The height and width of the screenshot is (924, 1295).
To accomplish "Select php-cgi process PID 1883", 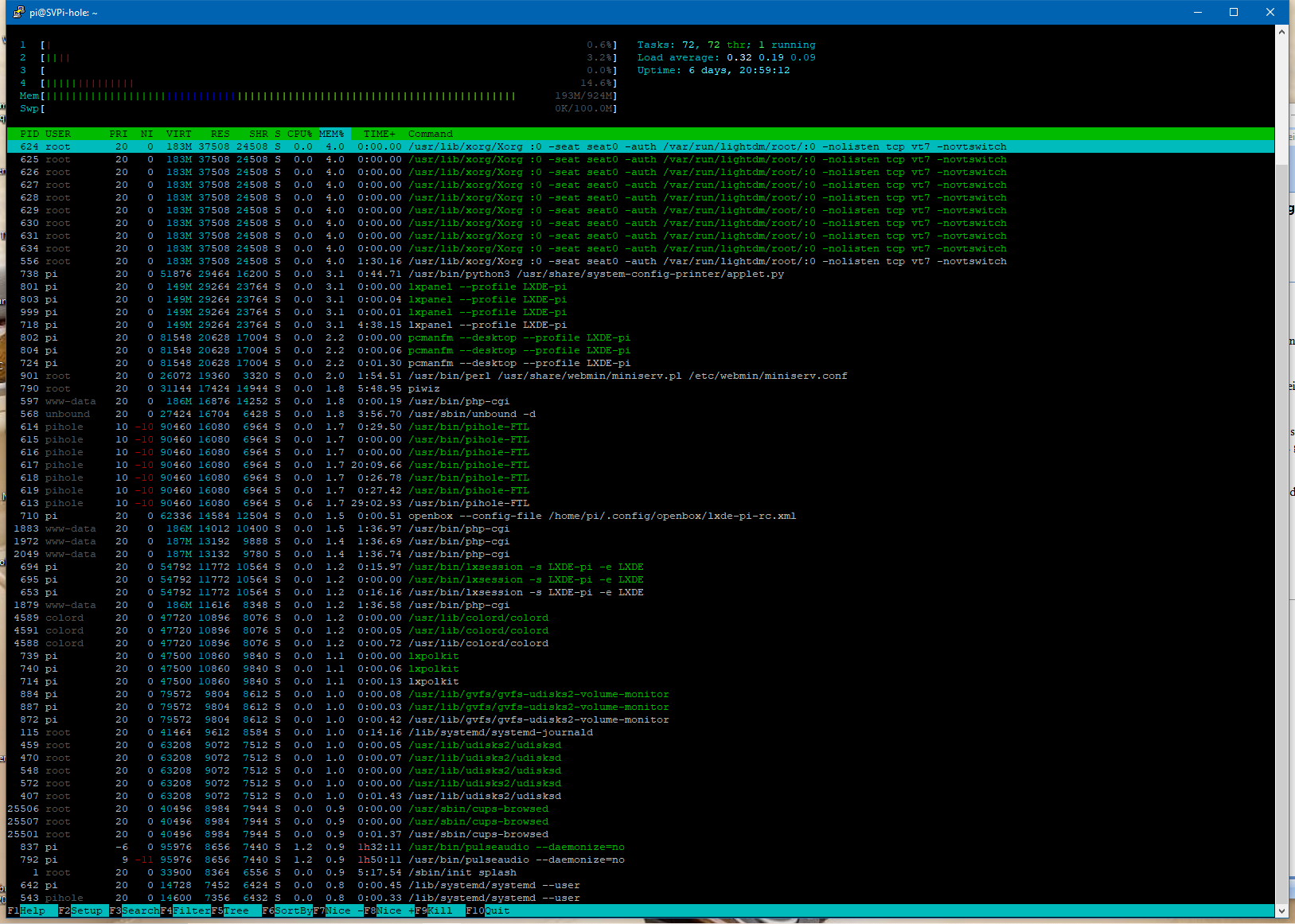I will pyautogui.click(x=641, y=528).
